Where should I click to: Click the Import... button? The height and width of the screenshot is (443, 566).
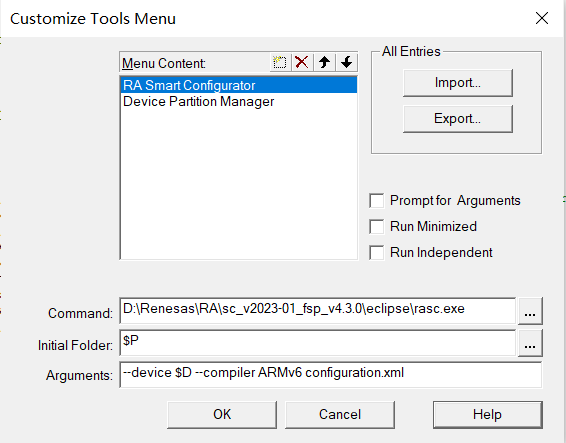click(x=458, y=83)
